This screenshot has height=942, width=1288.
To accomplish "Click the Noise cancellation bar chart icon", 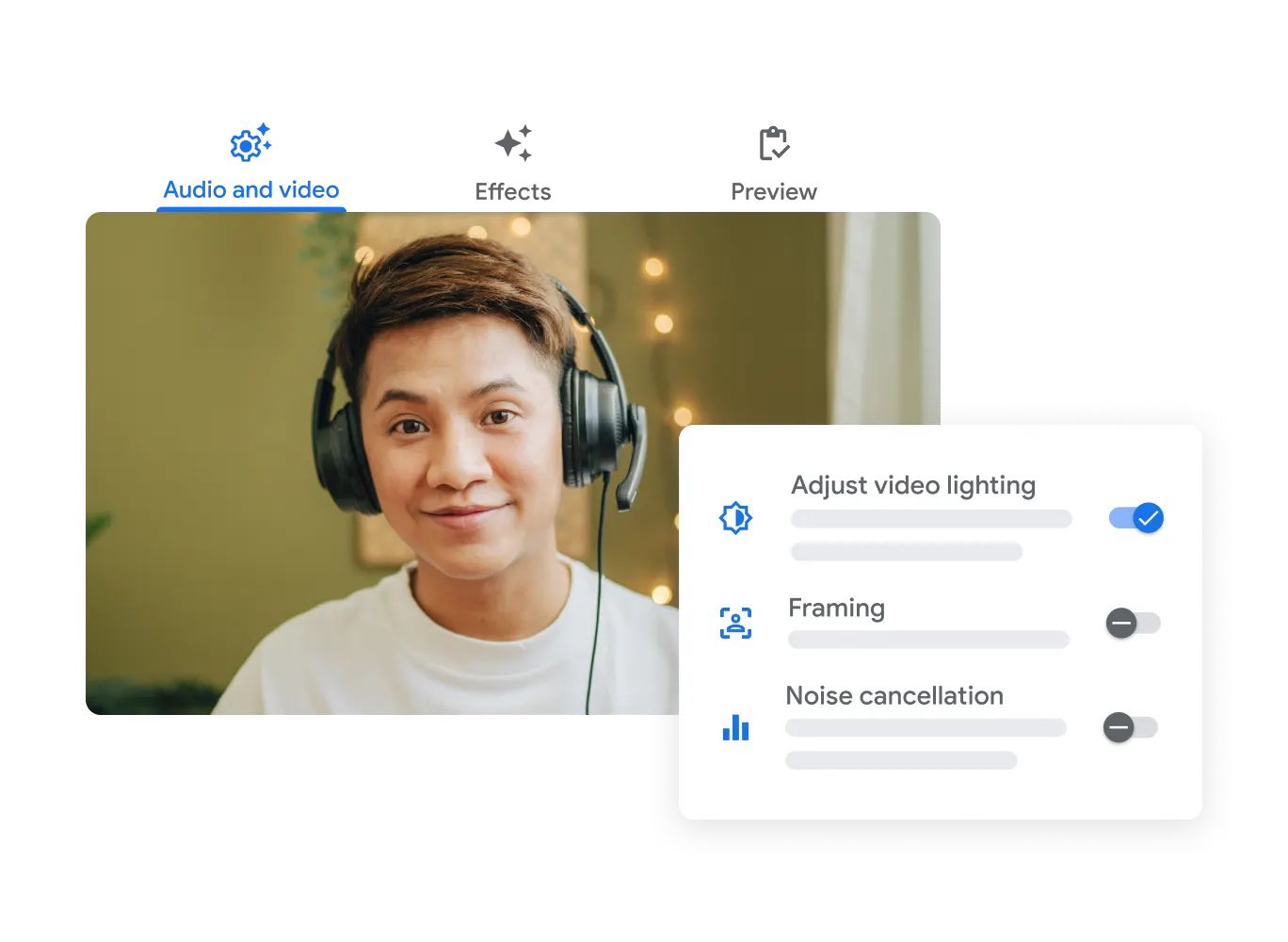I will tap(735, 728).
